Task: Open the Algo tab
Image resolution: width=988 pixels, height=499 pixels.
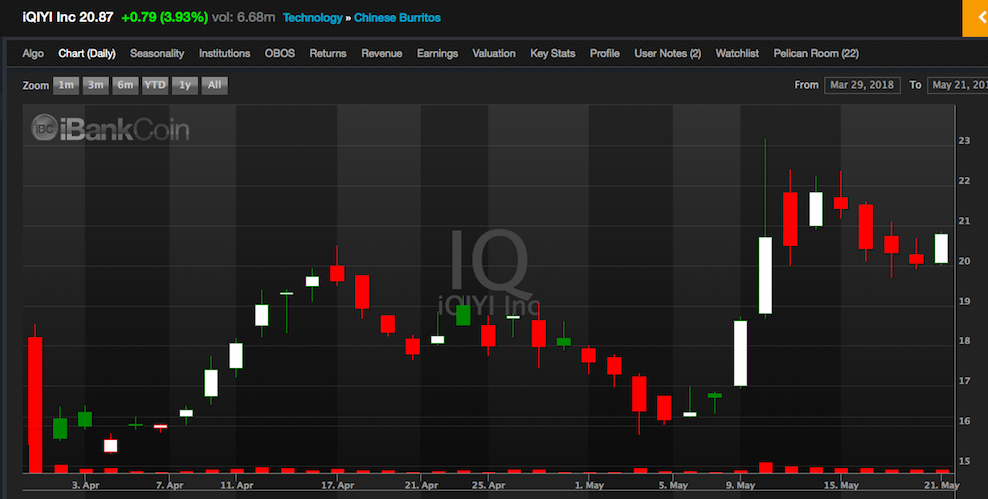Action: 33,54
